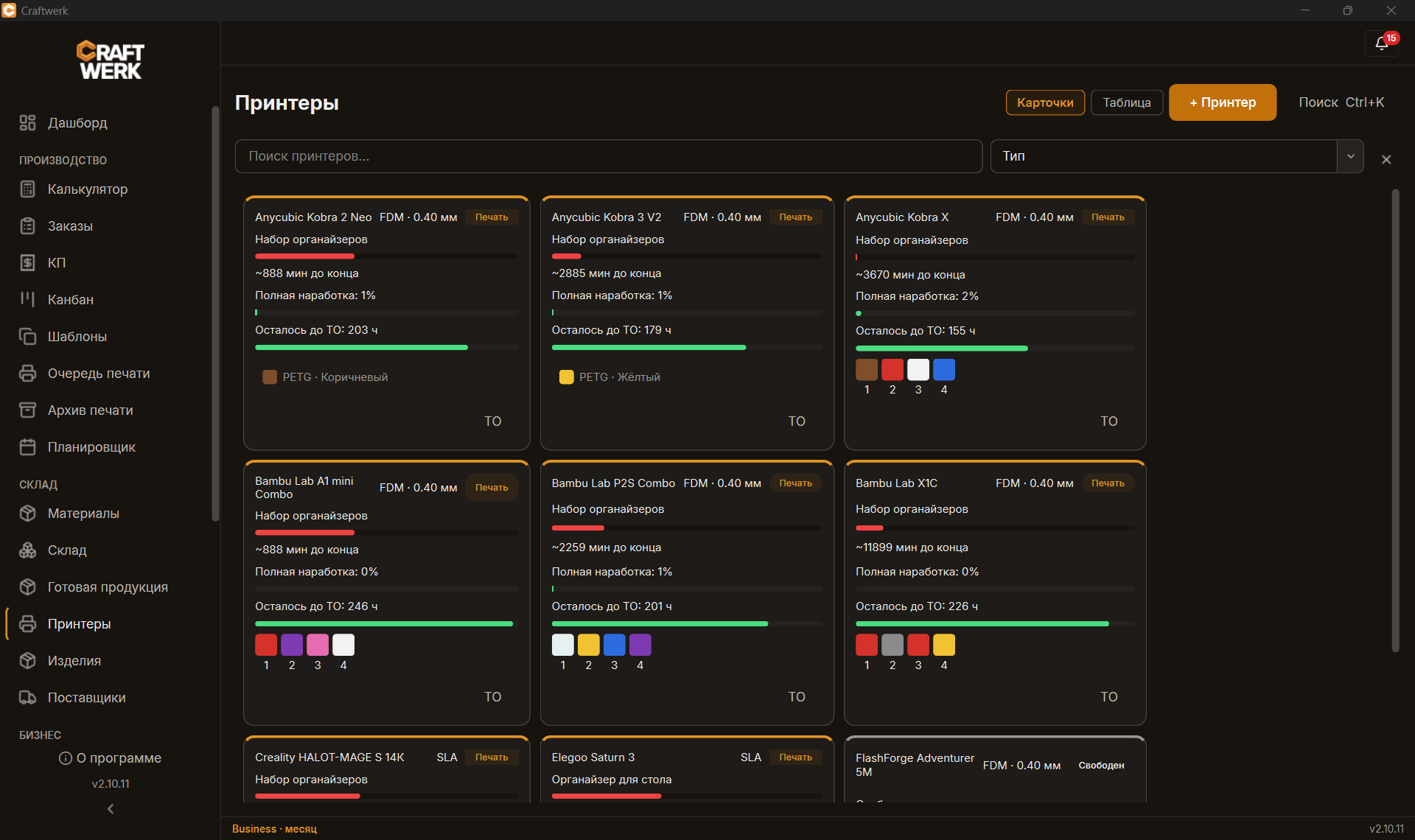
Task: Click the О программе info icon
Action: coord(66,758)
